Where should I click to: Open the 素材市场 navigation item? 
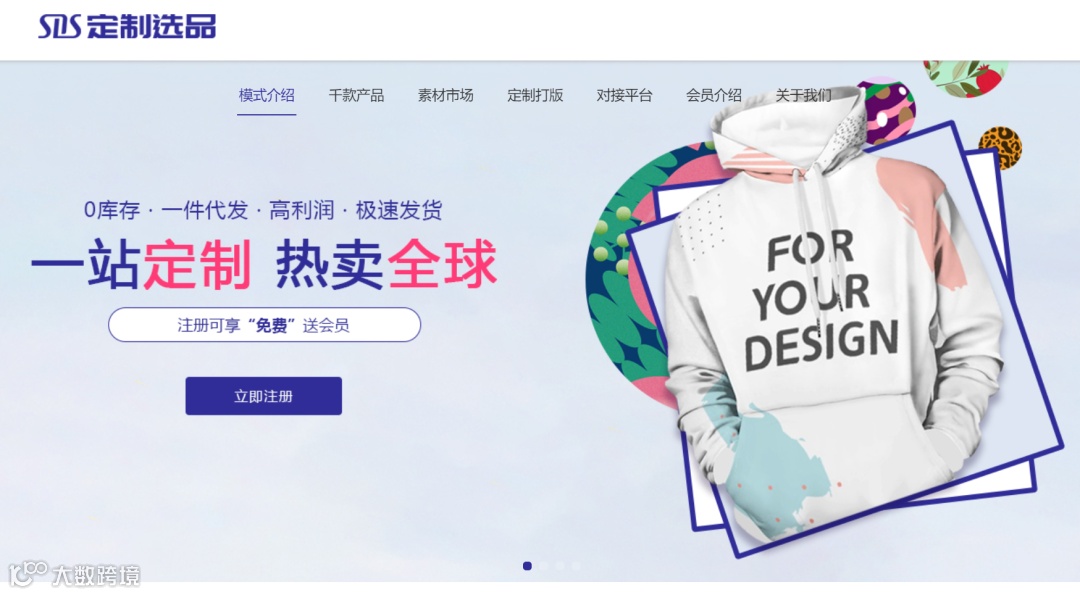click(x=446, y=95)
